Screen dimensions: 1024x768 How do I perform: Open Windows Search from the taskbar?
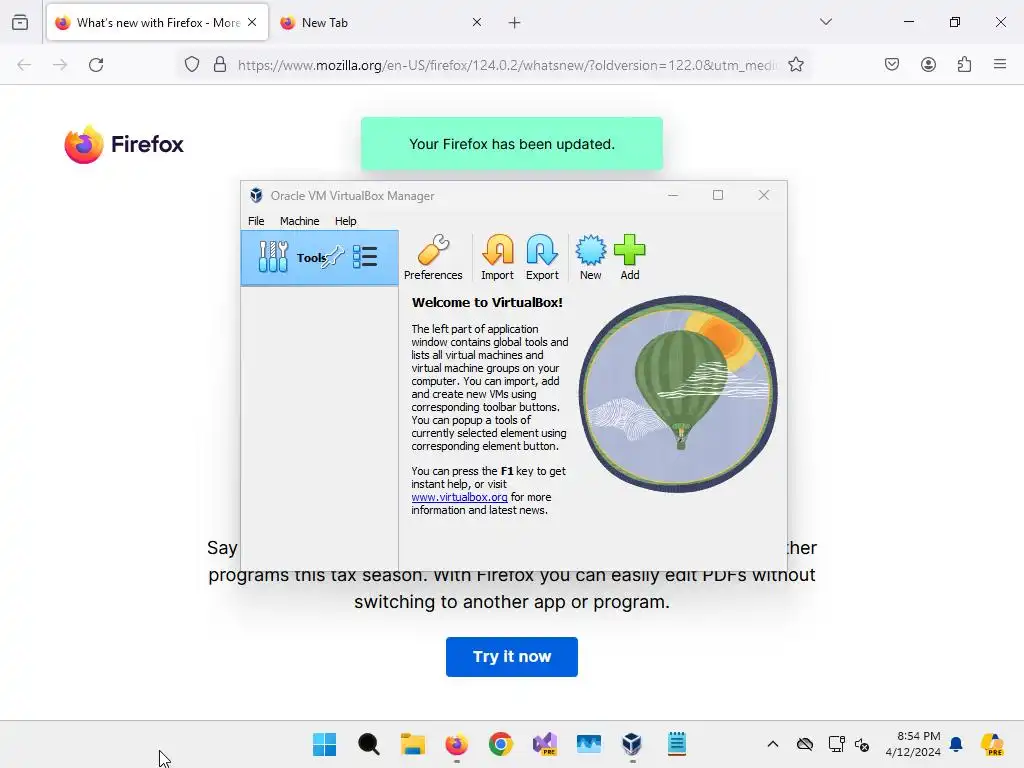[x=369, y=744]
